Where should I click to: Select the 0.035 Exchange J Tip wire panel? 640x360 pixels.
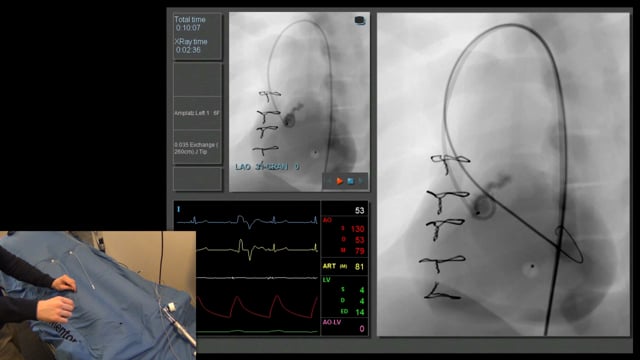point(198,147)
